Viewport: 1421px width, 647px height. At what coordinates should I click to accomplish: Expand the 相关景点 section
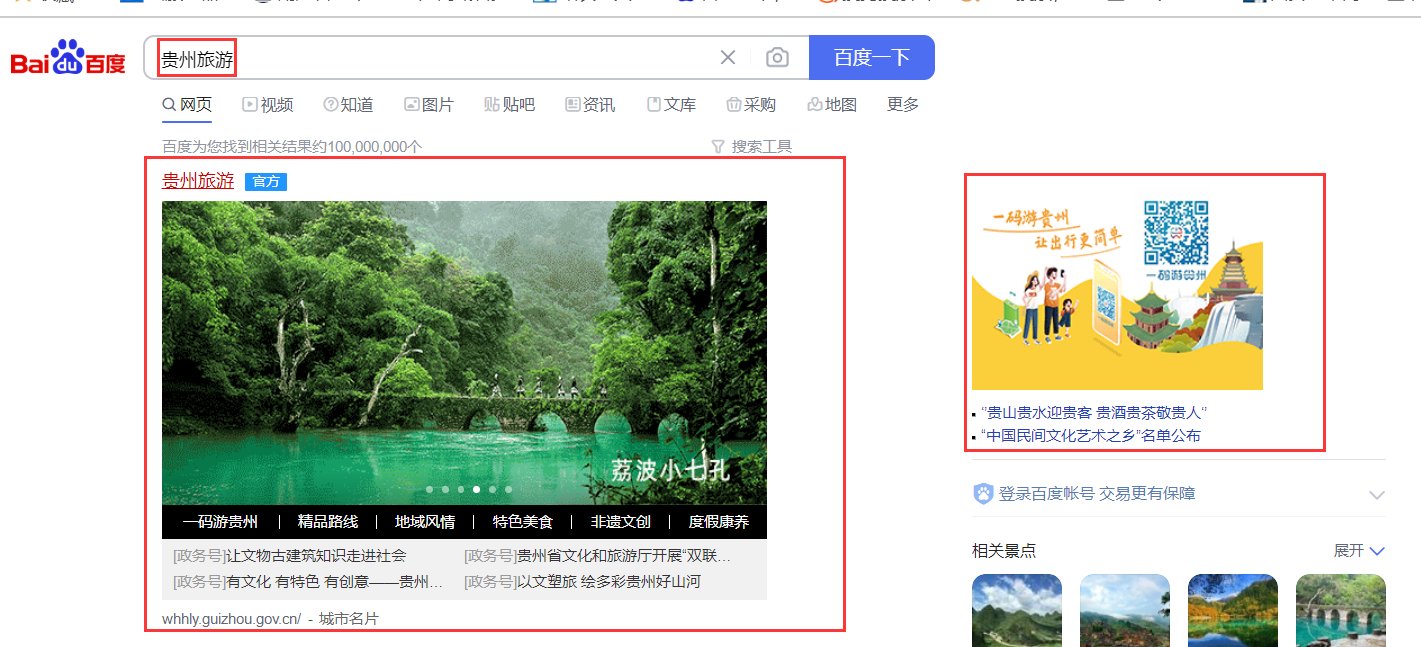(x=1359, y=551)
